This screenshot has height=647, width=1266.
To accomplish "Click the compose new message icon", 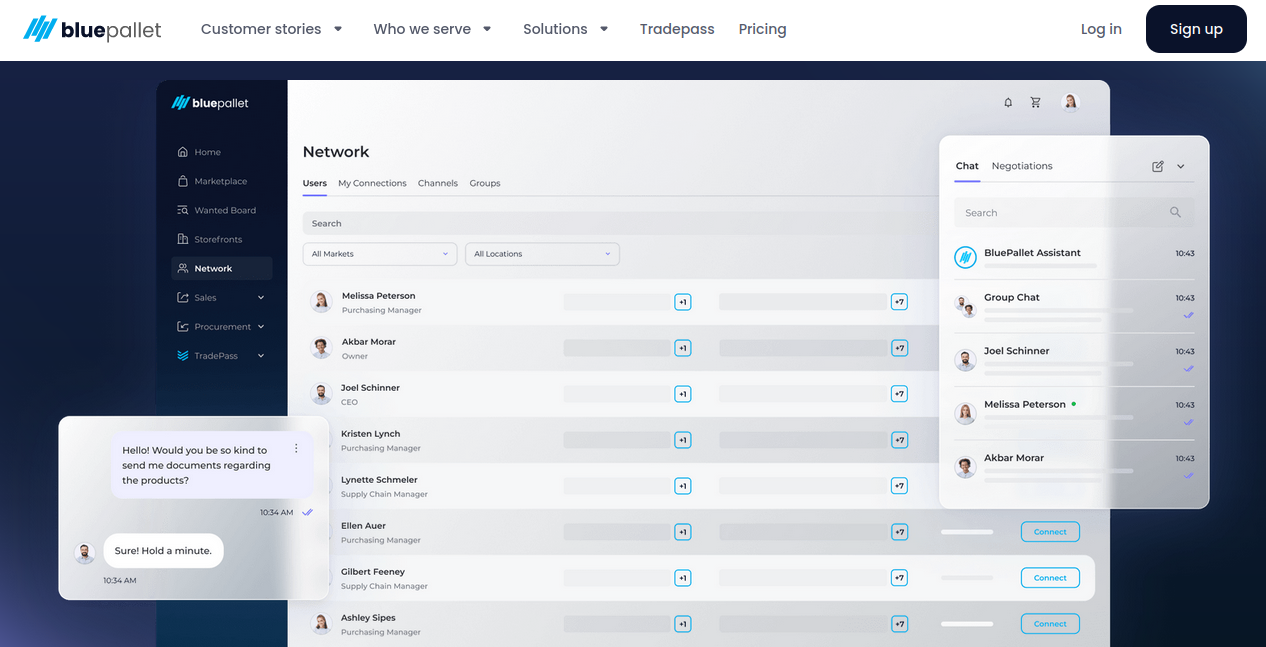I will [x=1158, y=166].
